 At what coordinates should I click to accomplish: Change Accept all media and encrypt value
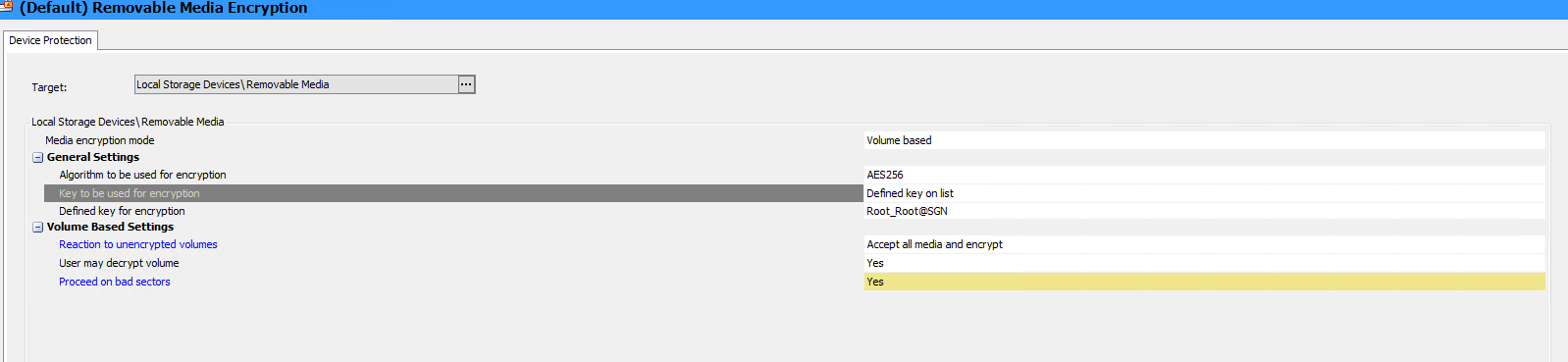pos(1205,244)
